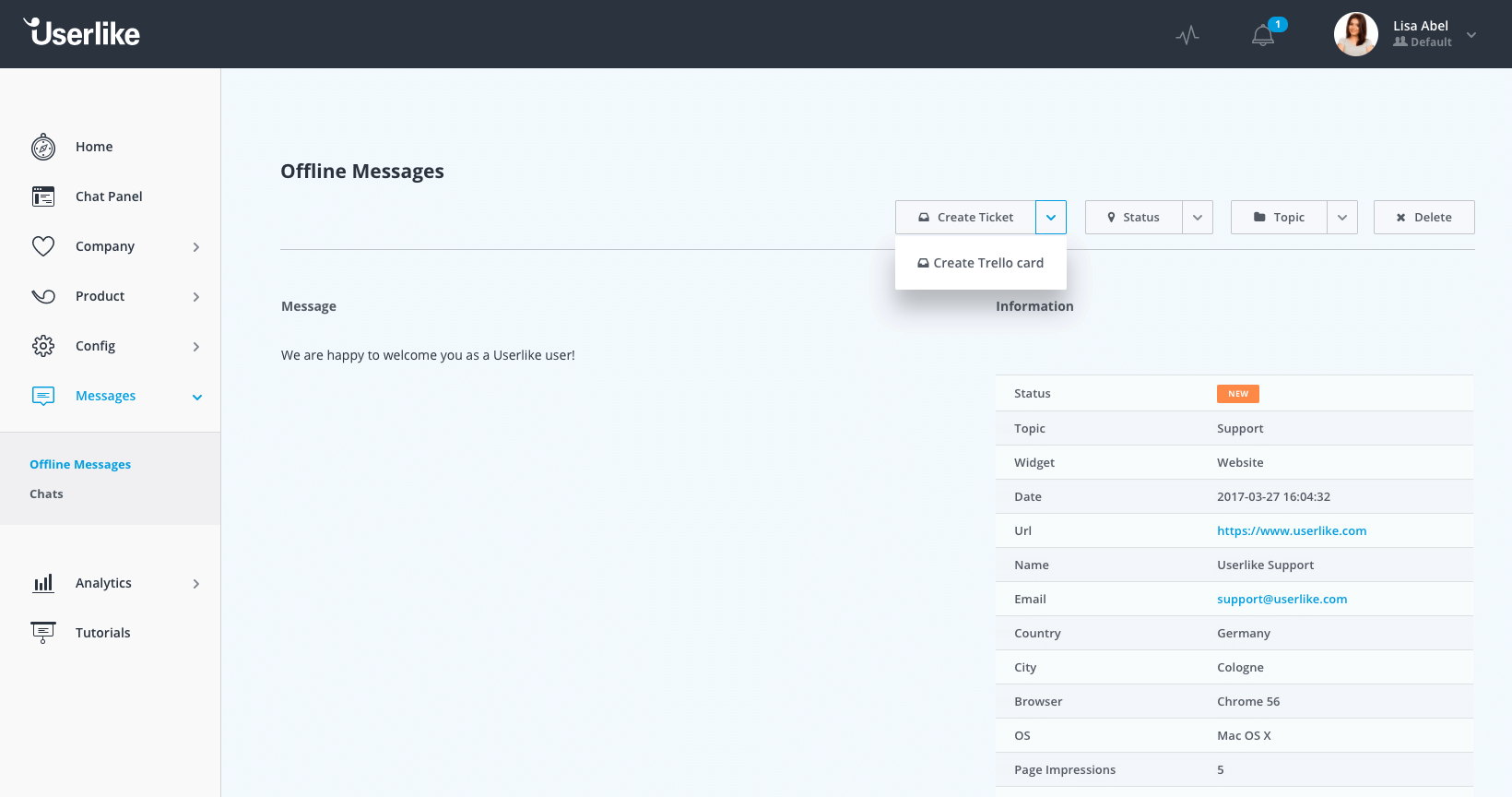Click the Offline Messages heading
This screenshot has width=1512, height=797.
(x=362, y=172)
